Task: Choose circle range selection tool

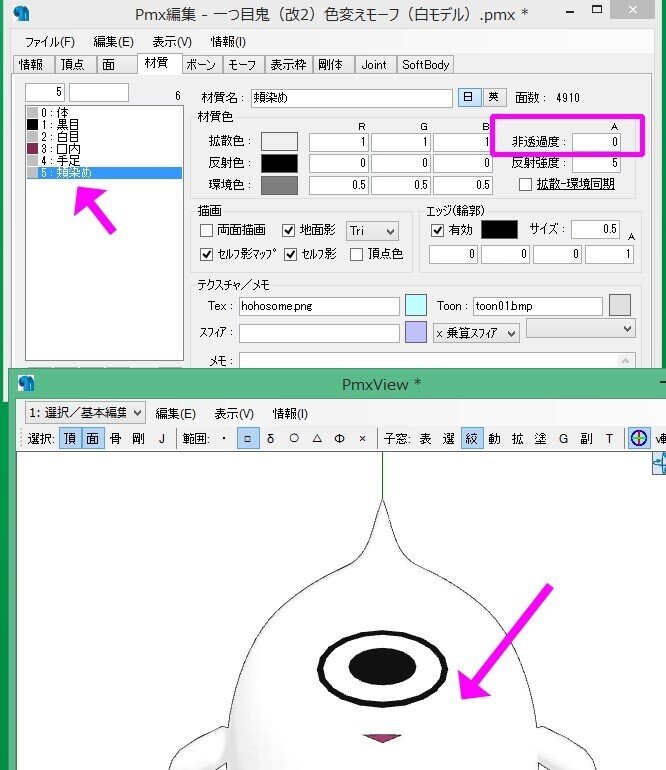Action: 294,438
